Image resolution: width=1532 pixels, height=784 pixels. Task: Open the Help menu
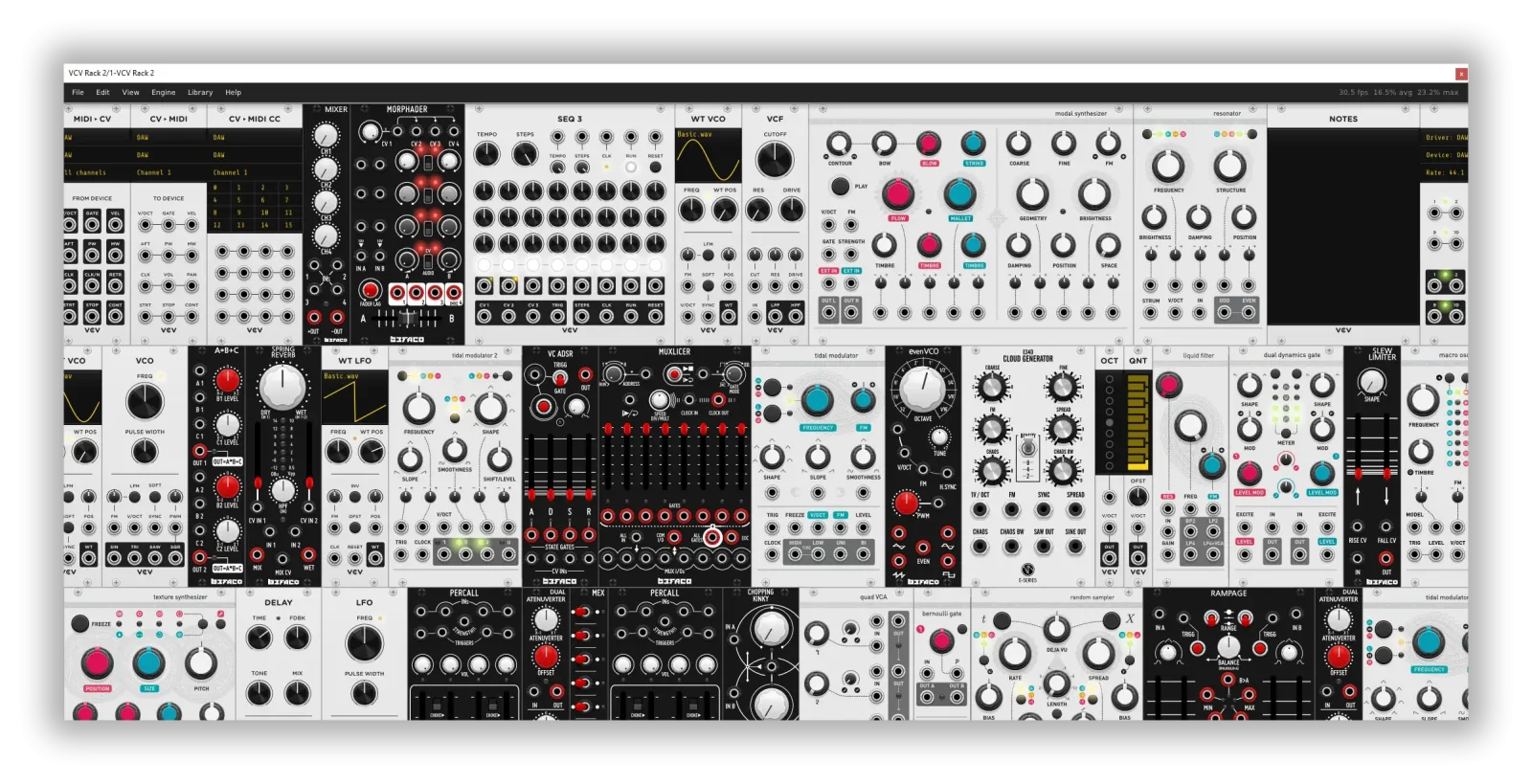tap(233, 92)
